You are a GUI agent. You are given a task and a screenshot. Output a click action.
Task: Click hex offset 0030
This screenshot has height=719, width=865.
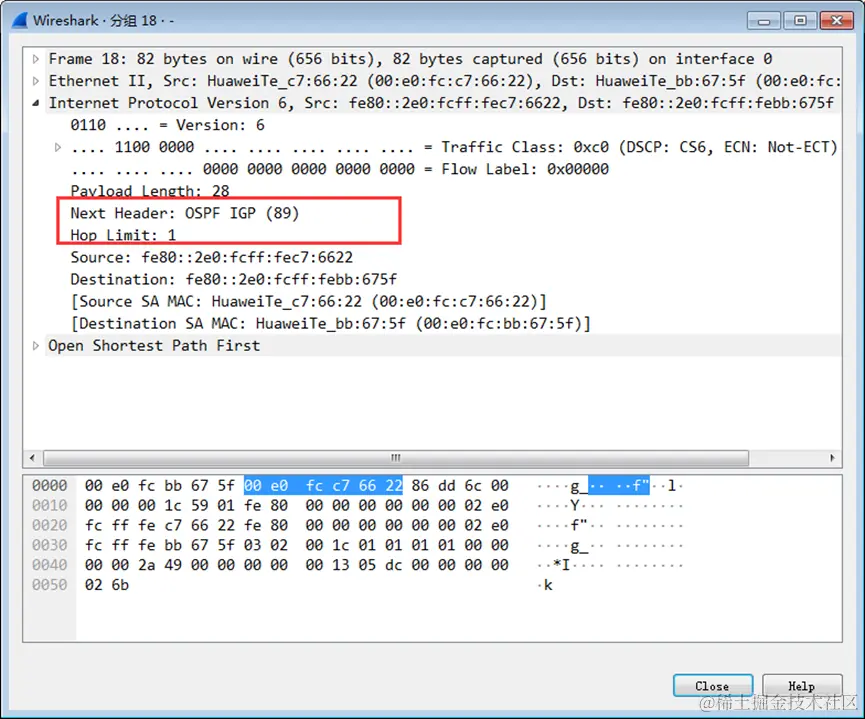click(x=50, y=545)
